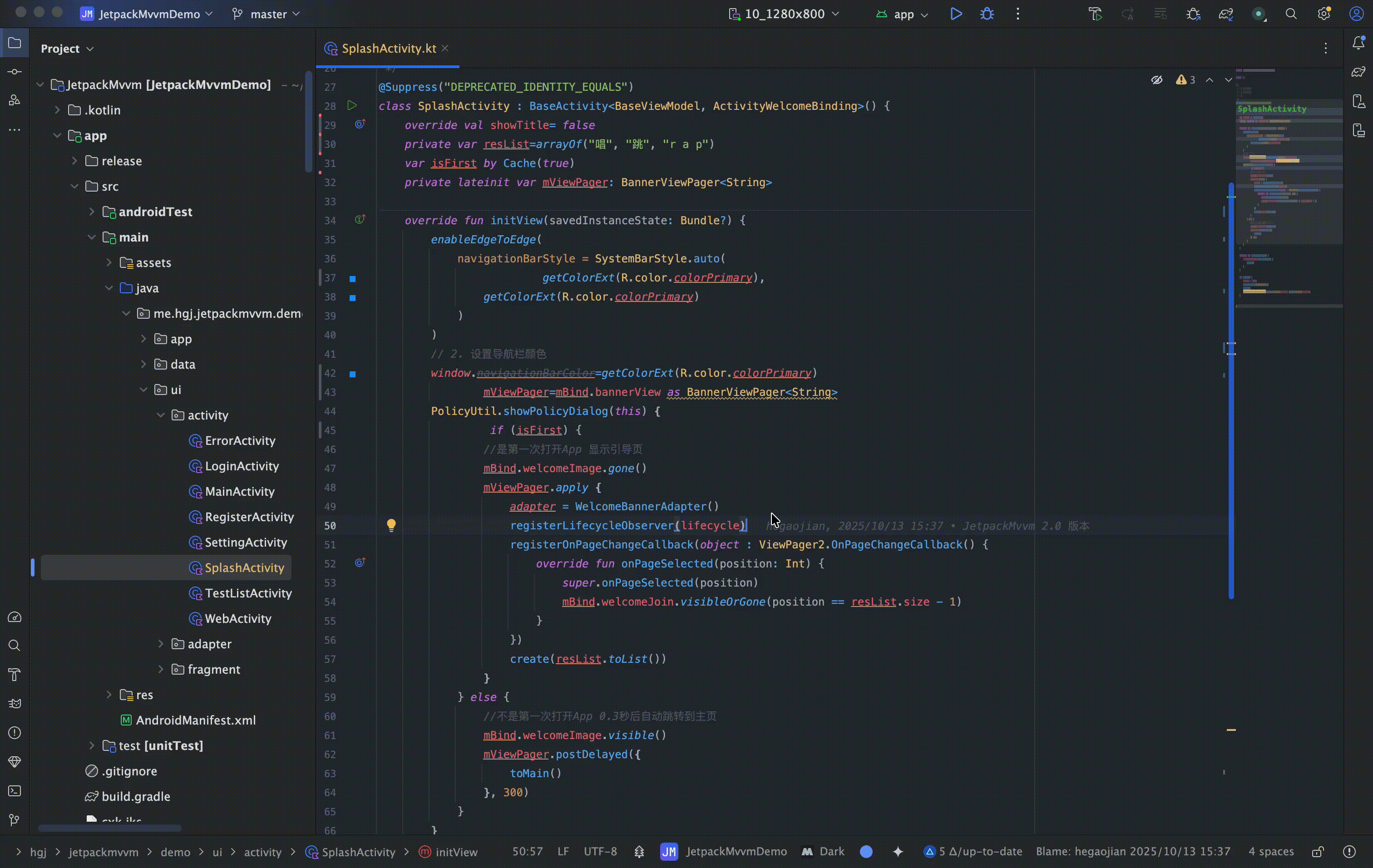Viewport: 1373px width, 868px height.
Task: Open MainActivity in the project tree
Action: pos(239,491)
